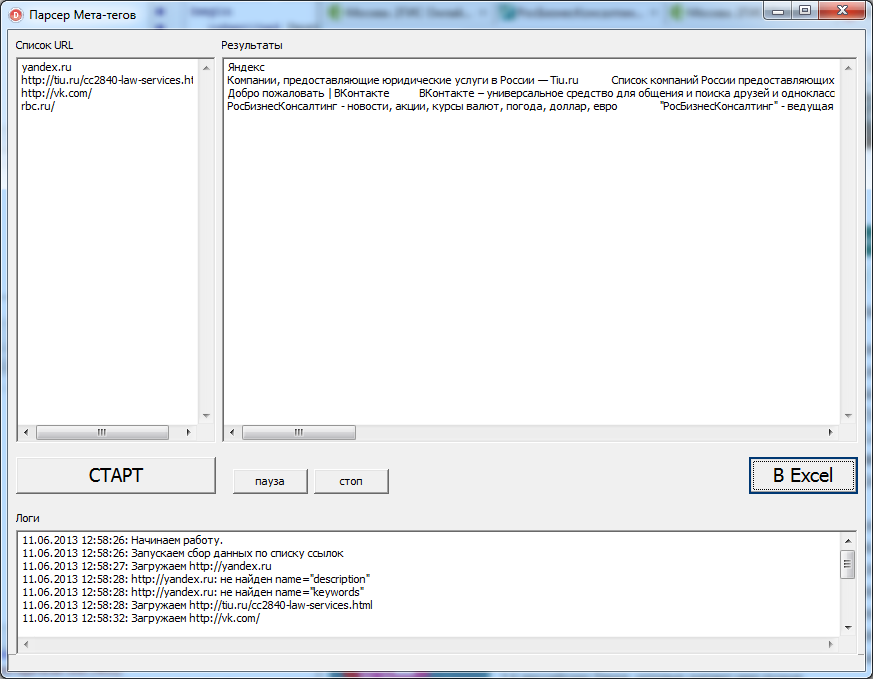873x679 pixels.
Task: Click results horizontal scrollbar thumb
Action: tap(299, 432)
